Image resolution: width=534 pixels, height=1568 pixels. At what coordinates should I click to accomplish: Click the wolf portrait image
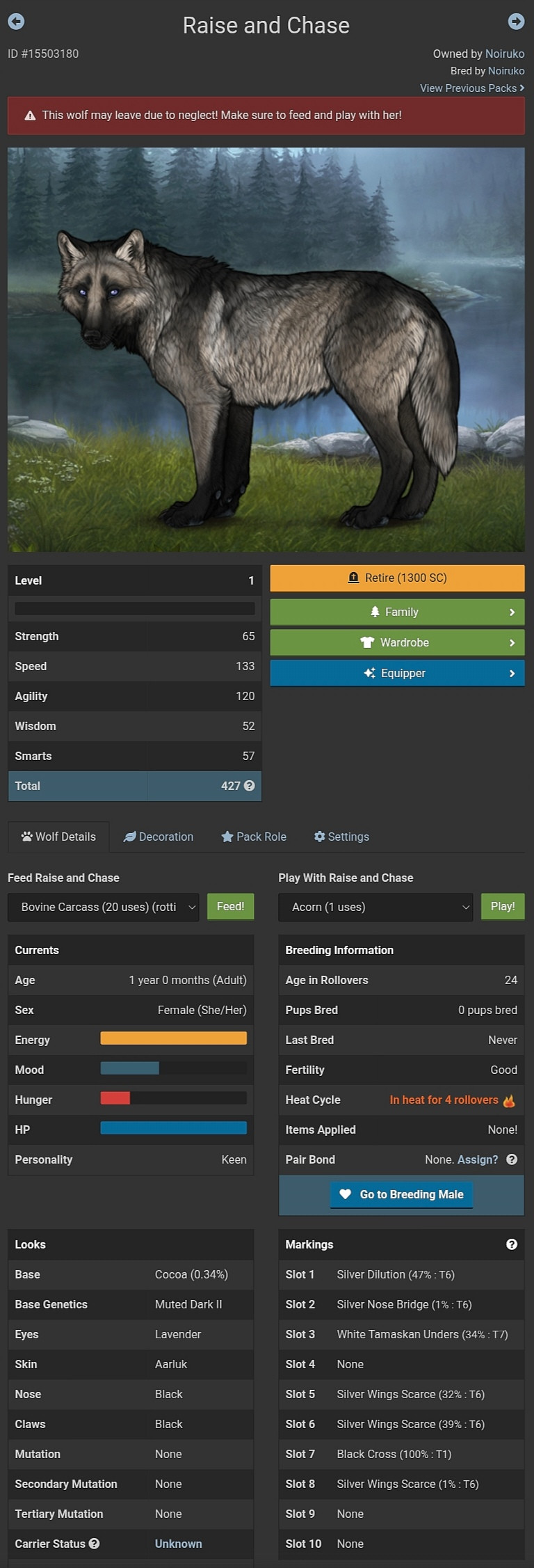click(x=266, y=349)
